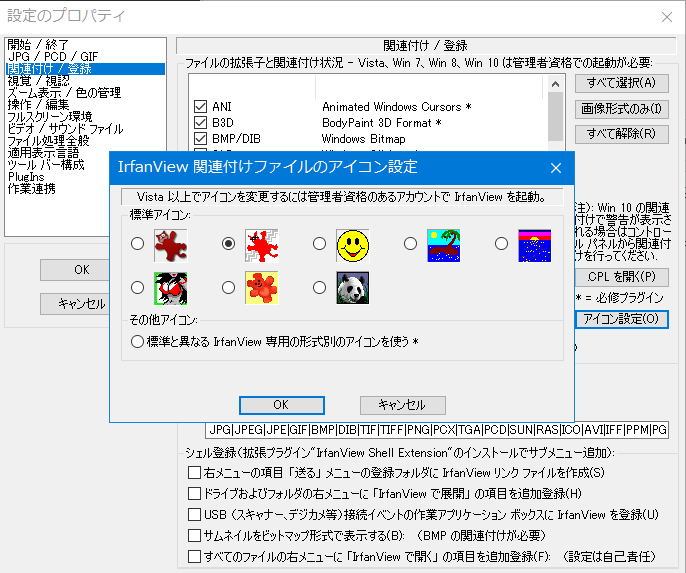Choose IrfanView 専用の形式別のアイコン option

(x=137, y=341)
